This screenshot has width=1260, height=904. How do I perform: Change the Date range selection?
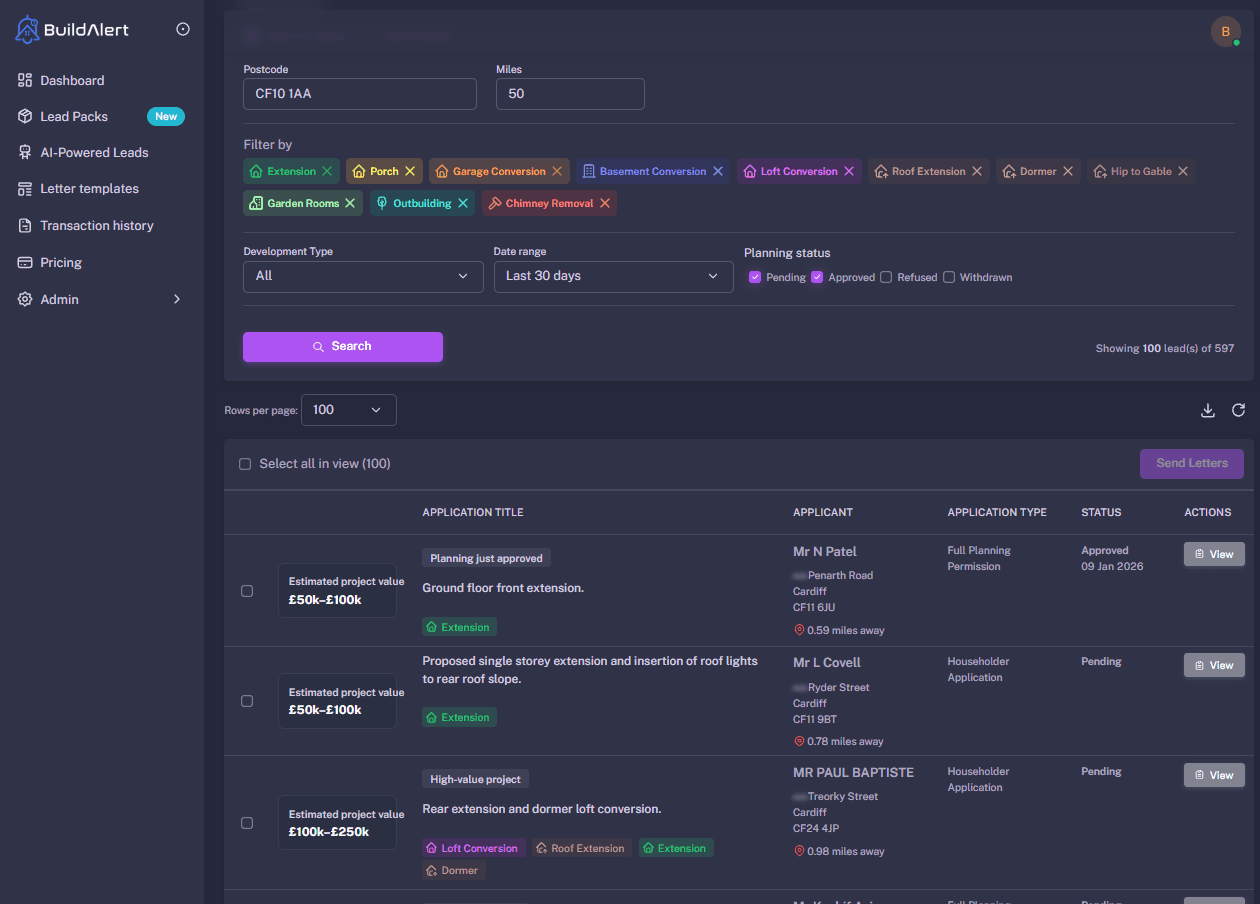[613, 276]
